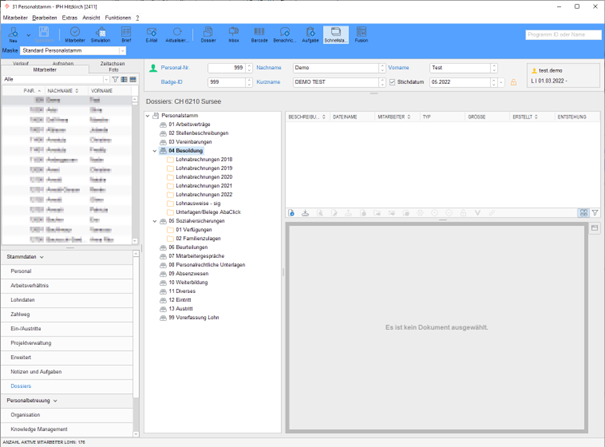This screenshot has height=447, width=605.
Task: Click the Barcode toolbar icon
Action: pyautogui.click(x=258, y=34)
